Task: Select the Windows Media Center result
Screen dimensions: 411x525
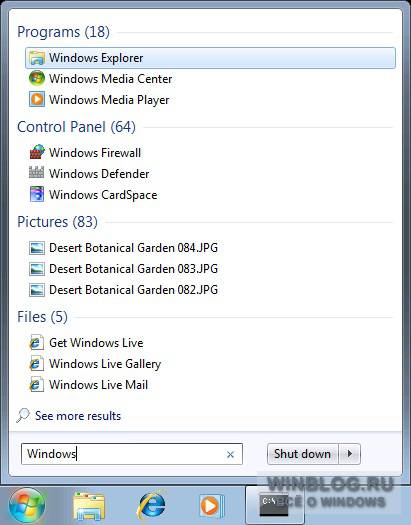Action: (x=110, y=79)
